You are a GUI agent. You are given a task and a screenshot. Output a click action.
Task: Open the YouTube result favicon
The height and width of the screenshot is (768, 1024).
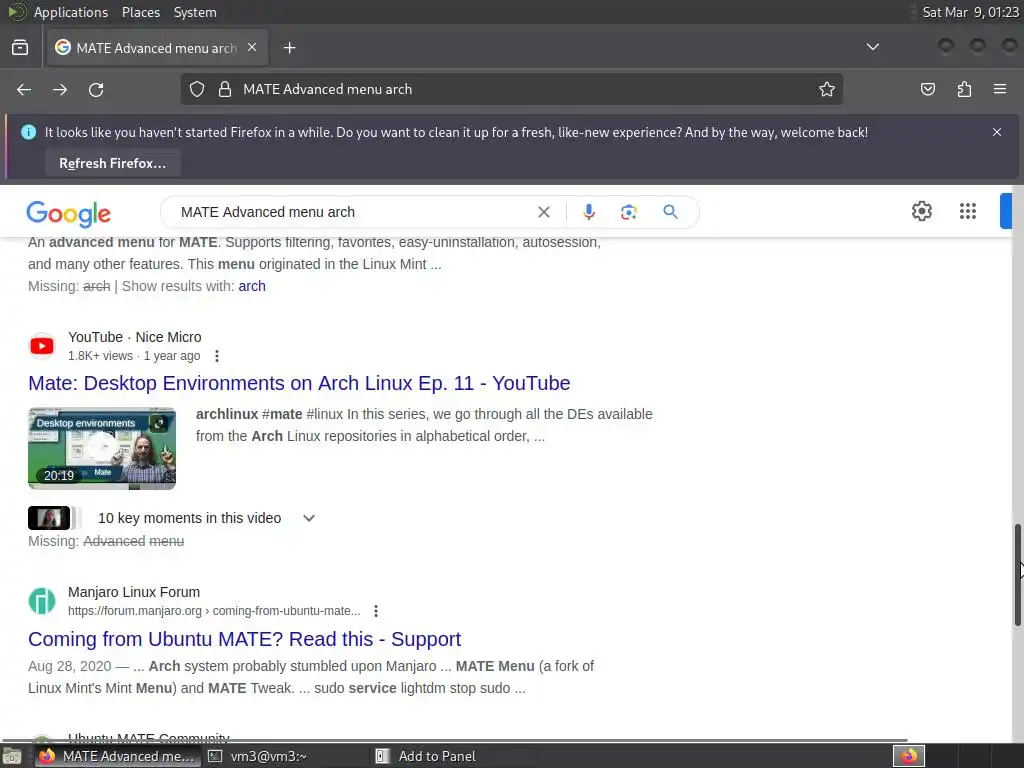42,345
